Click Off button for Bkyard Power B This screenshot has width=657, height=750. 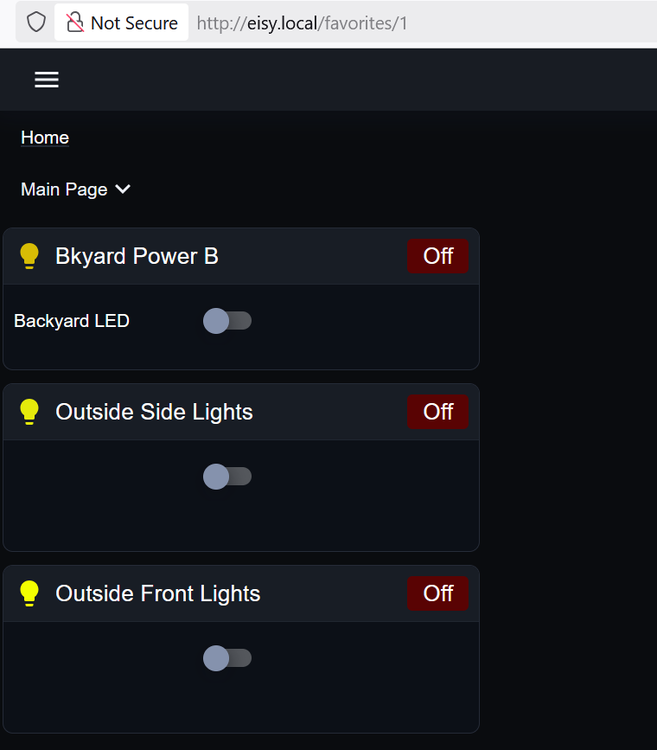(x=438, y=256)
